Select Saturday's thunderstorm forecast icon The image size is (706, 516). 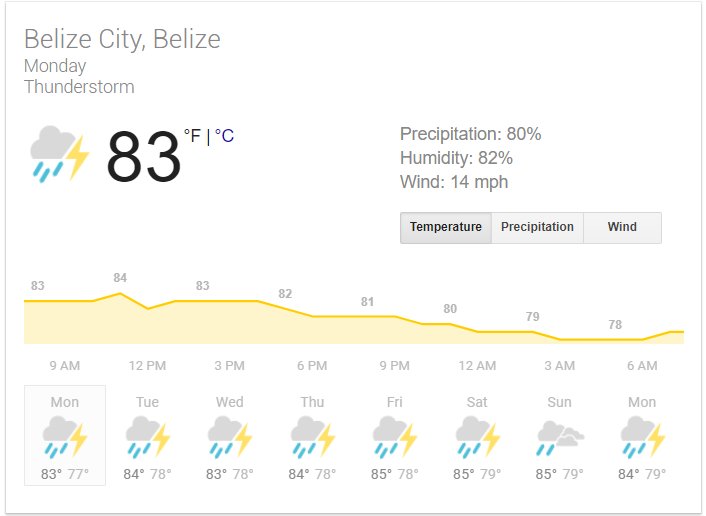(x=477, y=437)
